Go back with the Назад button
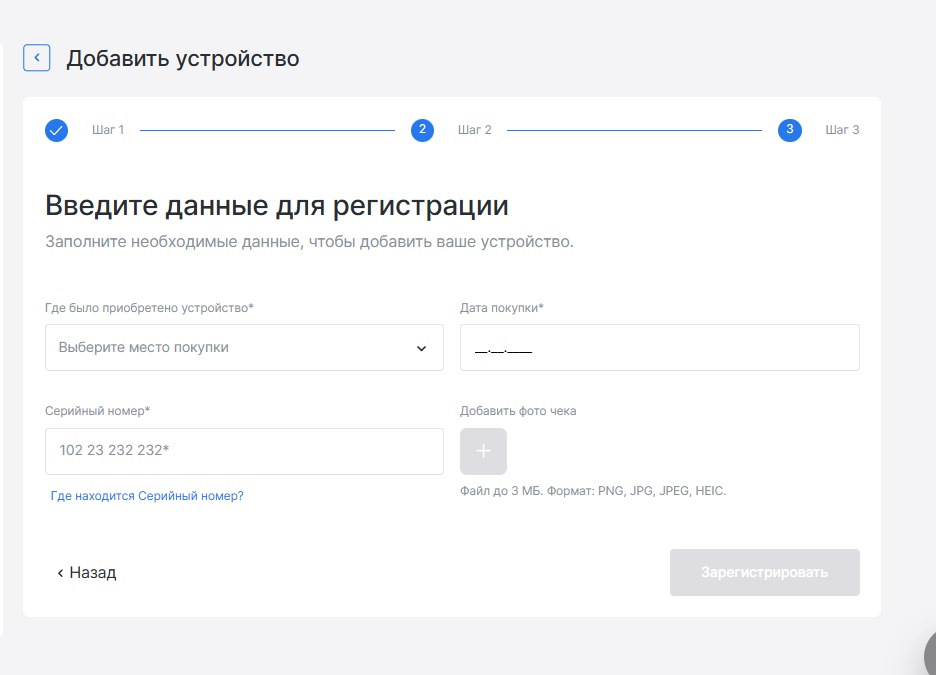Screen dimensions: 936x675 (87, 572)
